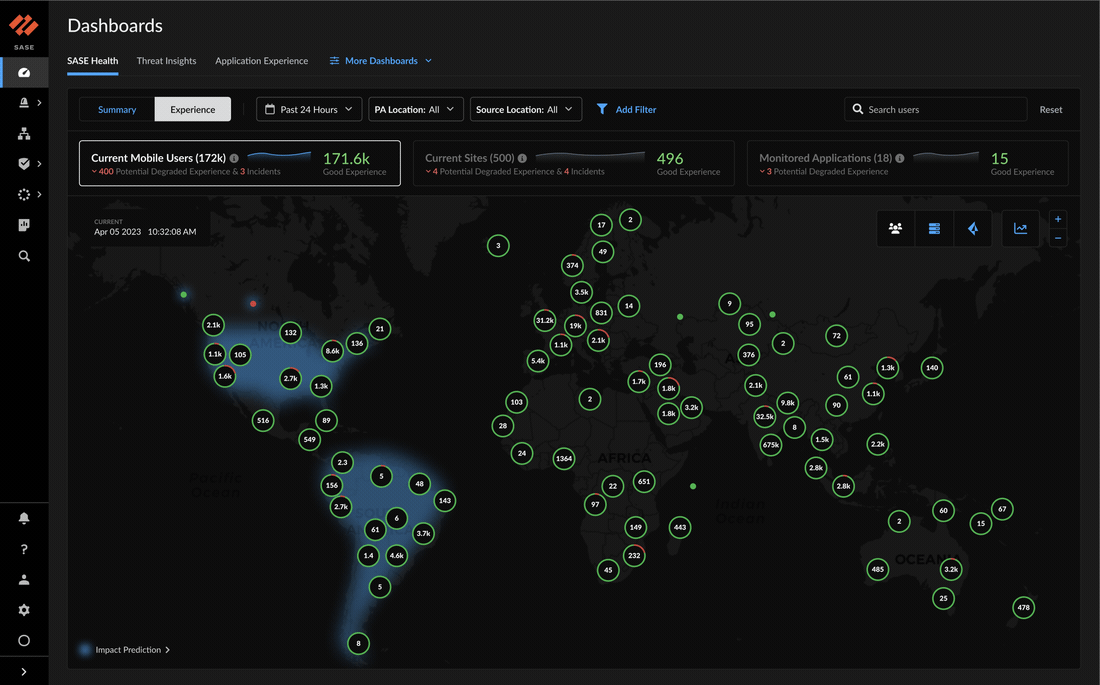Open the PA Location filter dropdown
Screen dimensions: 1100x685
point(415,109)
